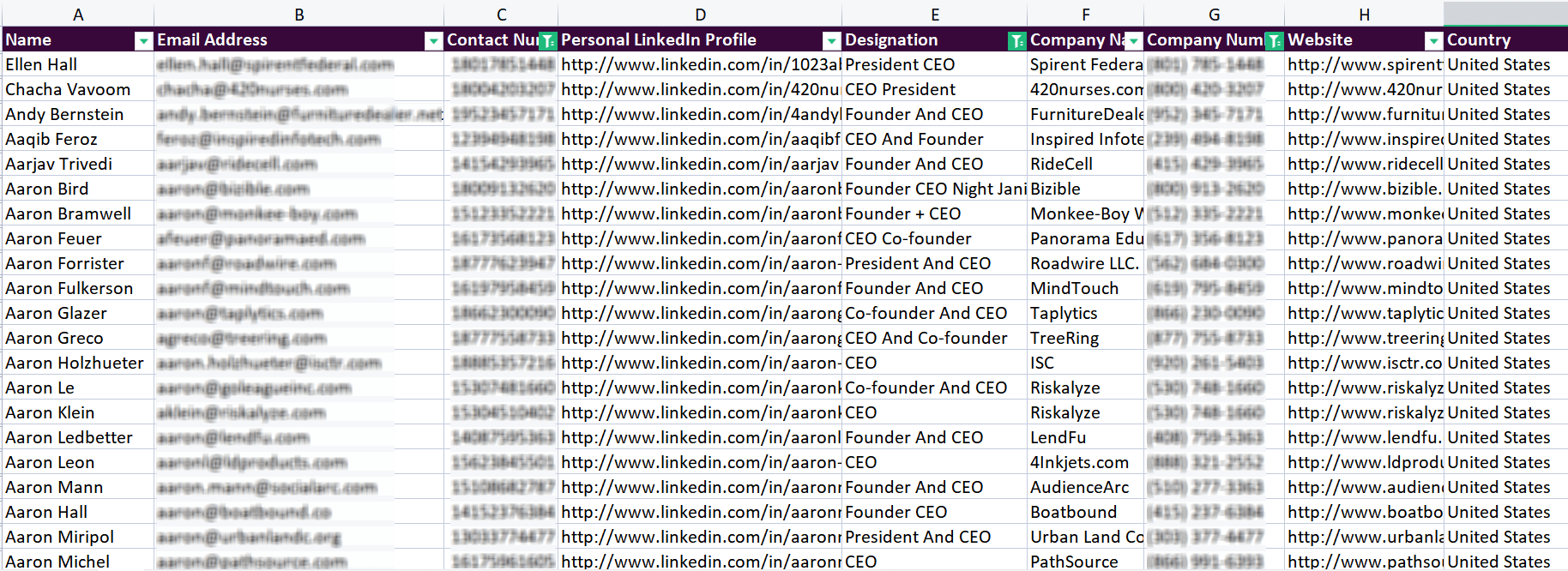
Task: Select the PathSource company cell
Action: coord(1086,561)
